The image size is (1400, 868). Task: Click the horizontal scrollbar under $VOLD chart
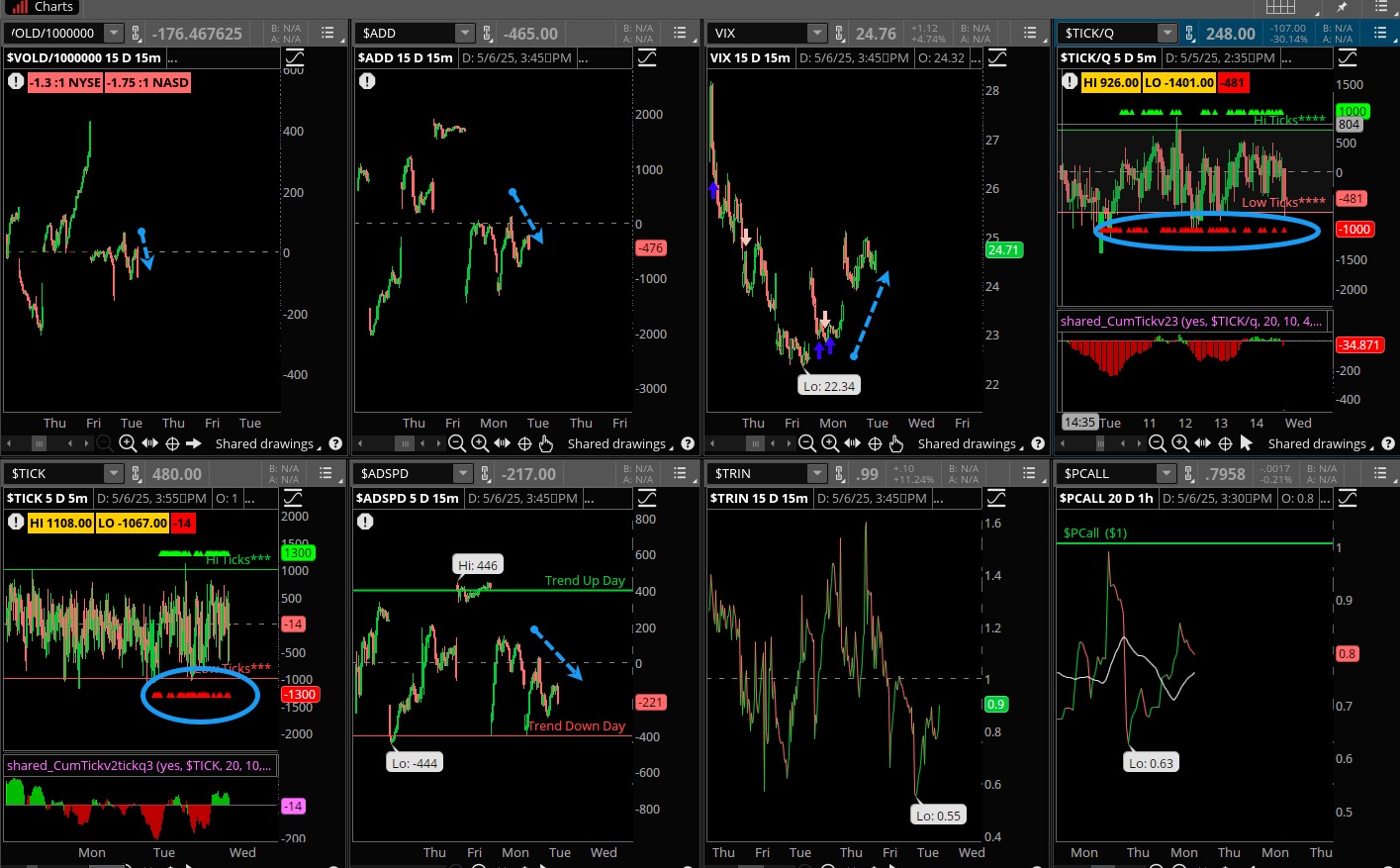pos(40,443)
